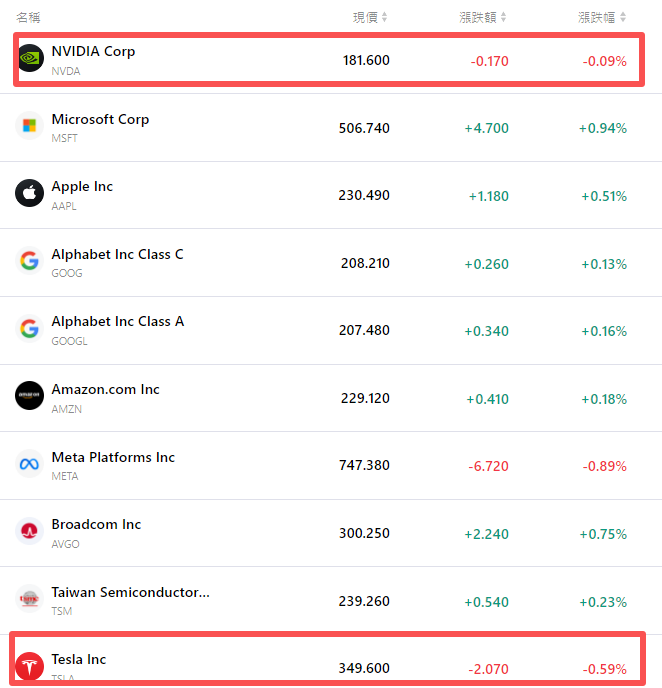Click the NVIDIA logo icon
662x688 pixels.
(x=30, y=59)
